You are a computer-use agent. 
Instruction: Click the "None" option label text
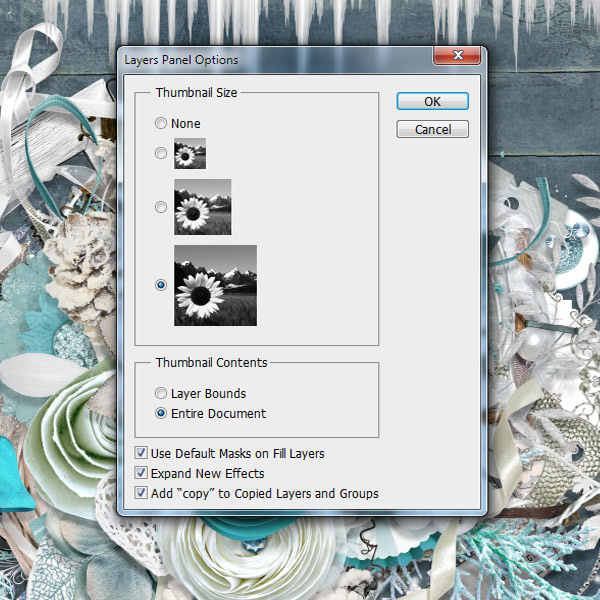186,124
